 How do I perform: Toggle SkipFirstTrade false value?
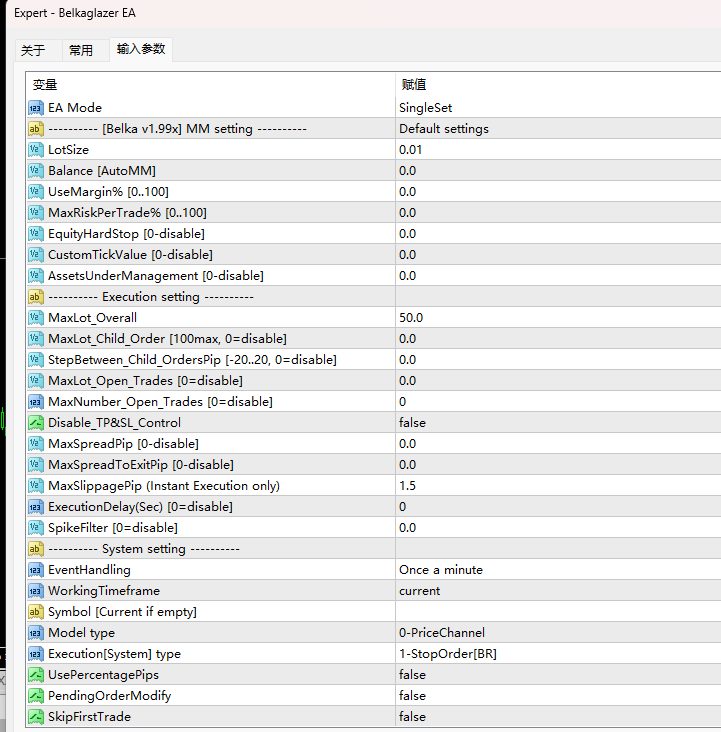pyautogui.click(x=558, y=717)
